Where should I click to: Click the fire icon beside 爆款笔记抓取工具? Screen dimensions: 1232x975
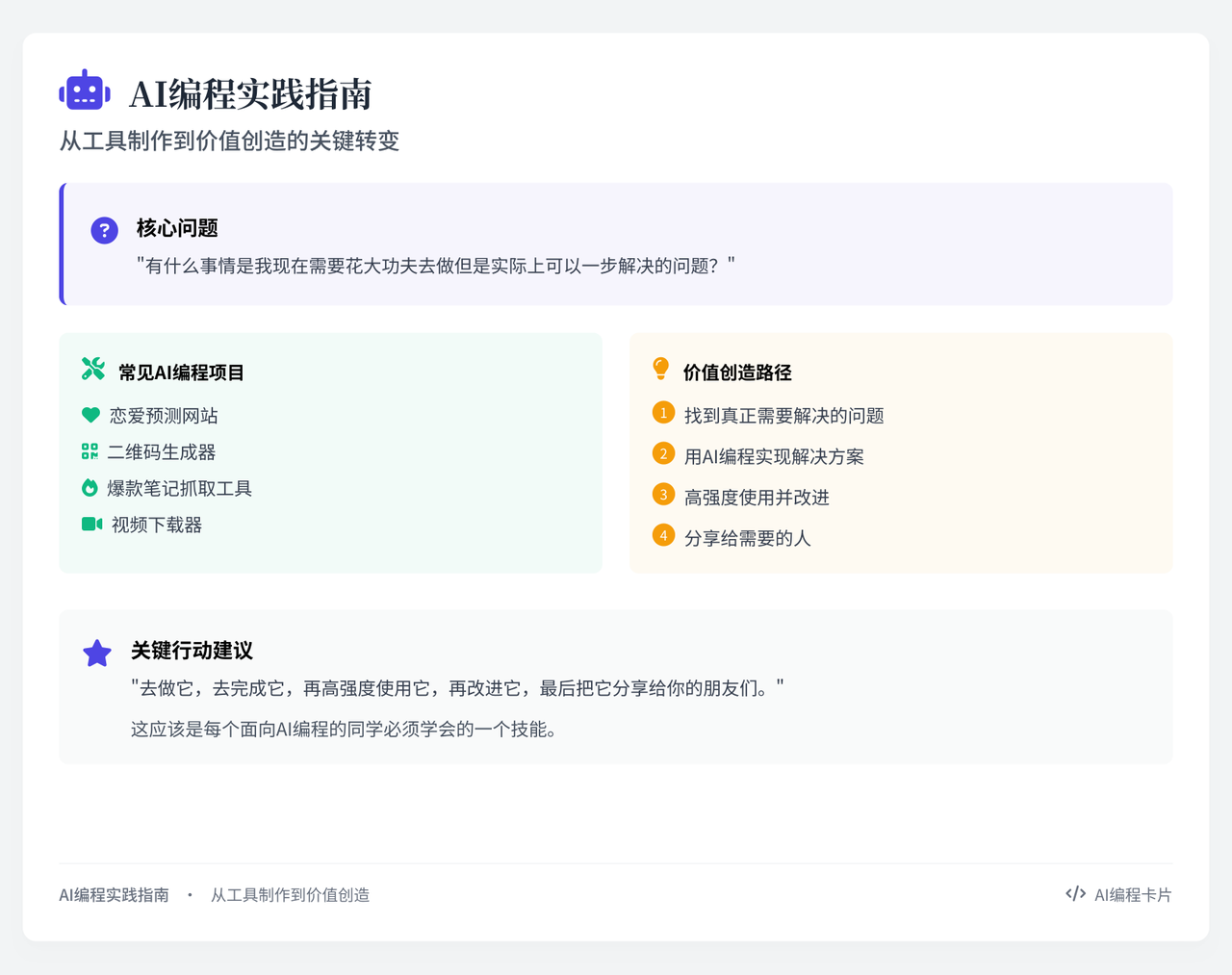(x=90, y=488)
